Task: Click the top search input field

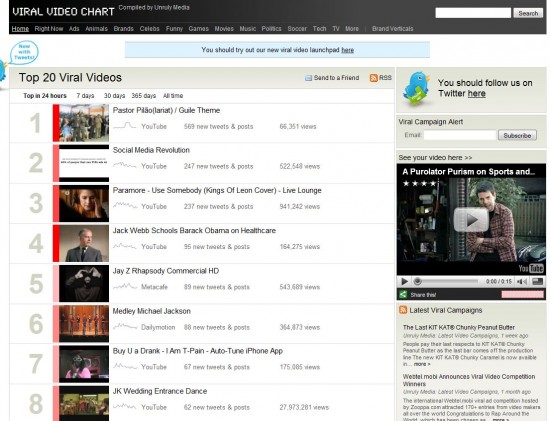Action: coord(473,13)
